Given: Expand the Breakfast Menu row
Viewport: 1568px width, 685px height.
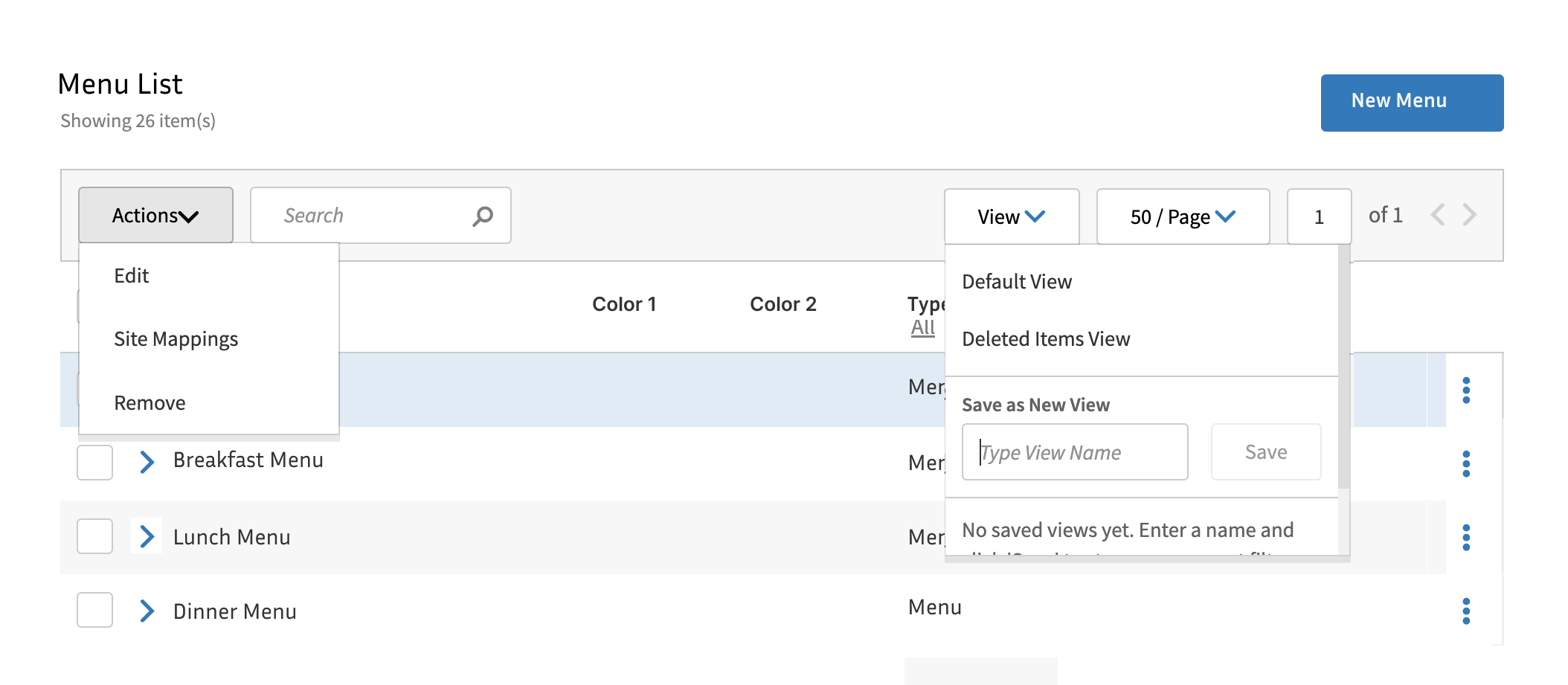Looking at the screenshot, I should pos(147,461).
